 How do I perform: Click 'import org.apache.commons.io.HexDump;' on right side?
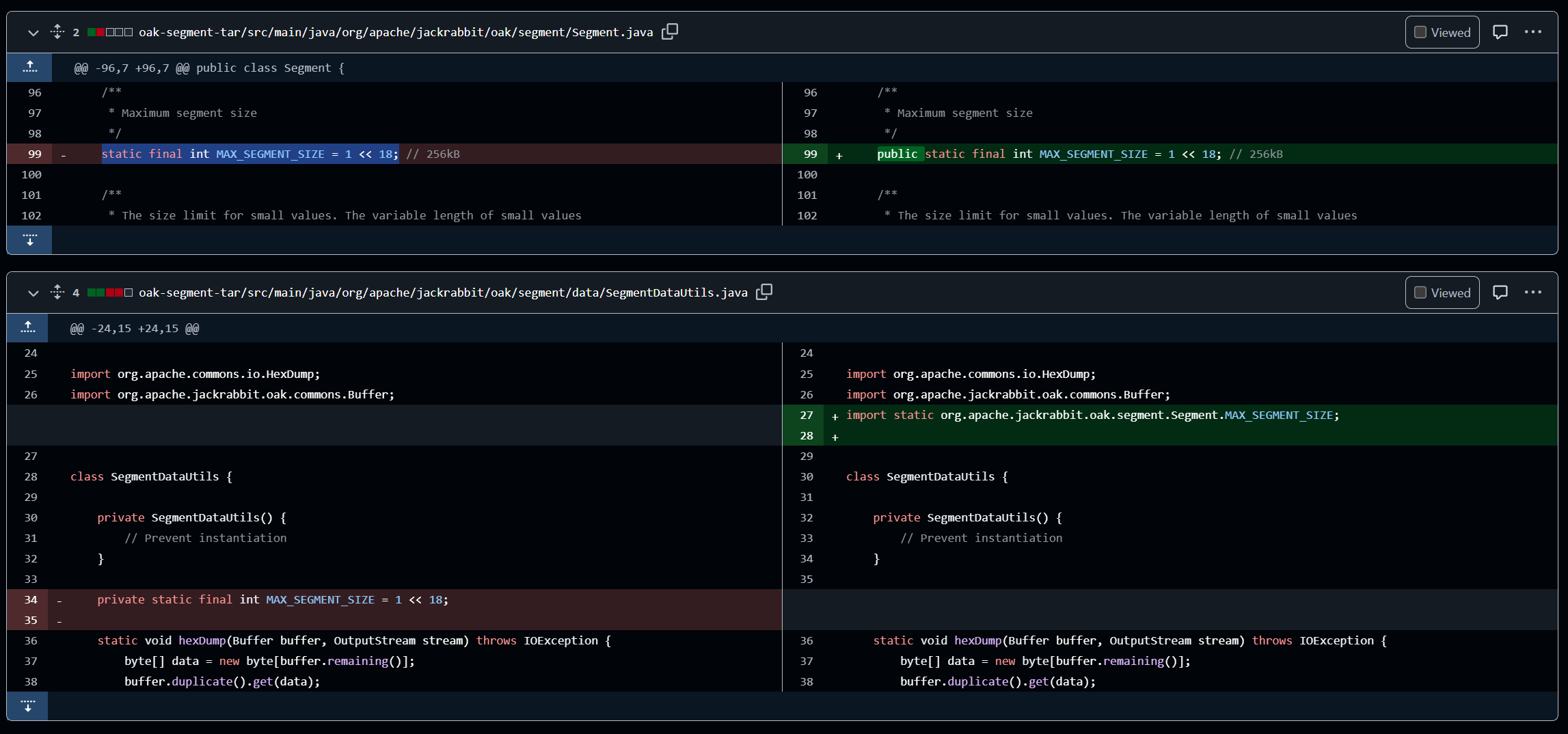tap(971, 374)
